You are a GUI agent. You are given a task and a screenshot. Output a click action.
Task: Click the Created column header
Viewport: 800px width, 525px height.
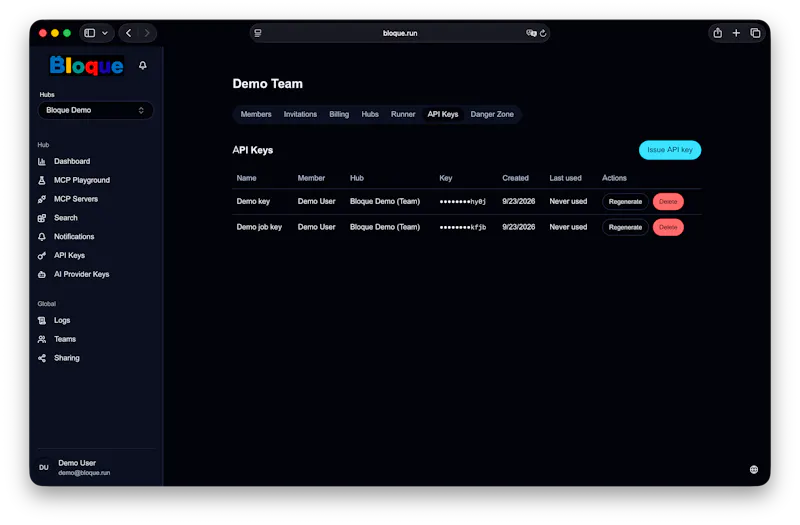515,178
